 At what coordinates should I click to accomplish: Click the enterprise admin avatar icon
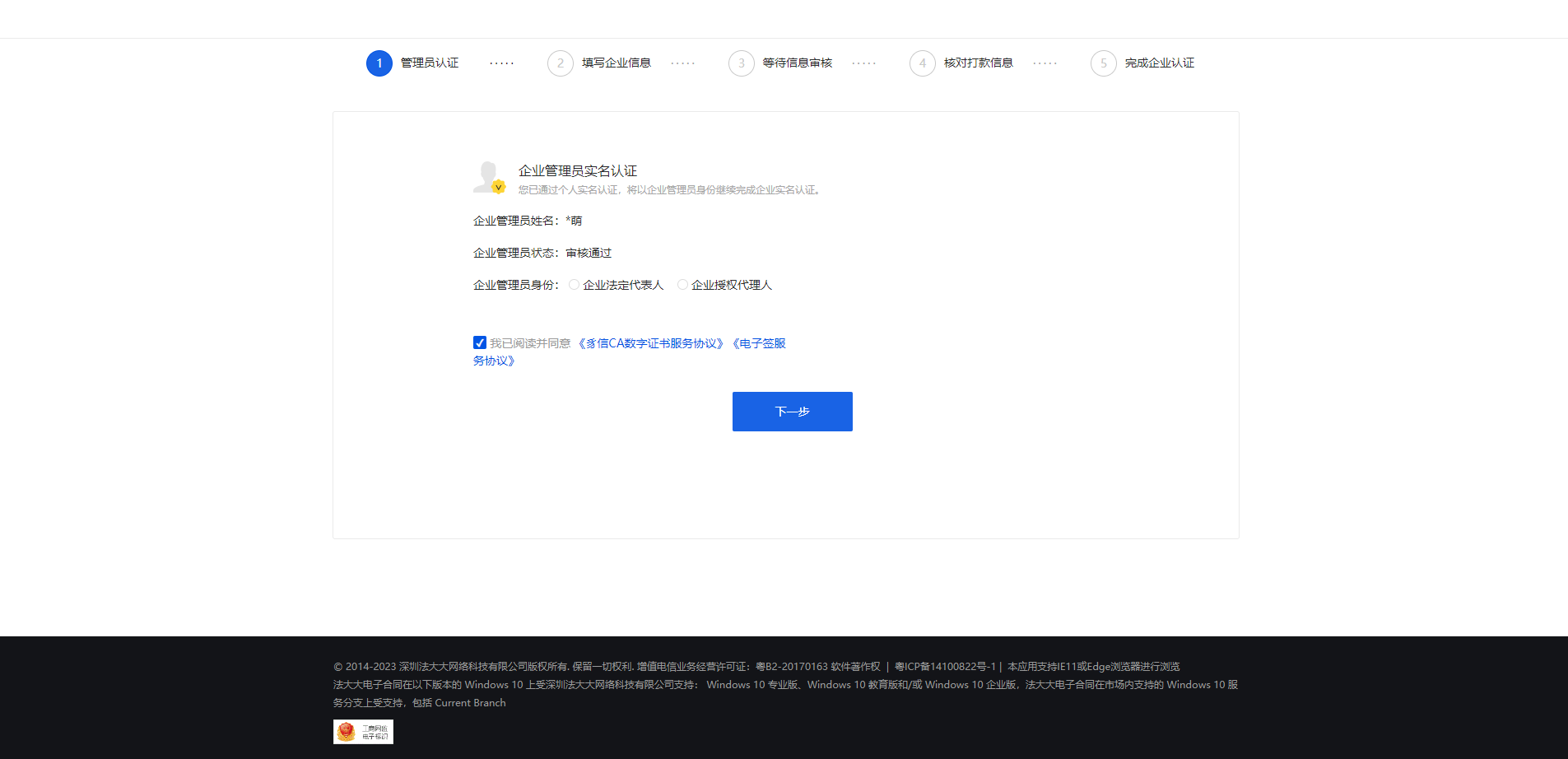[488, 175]
